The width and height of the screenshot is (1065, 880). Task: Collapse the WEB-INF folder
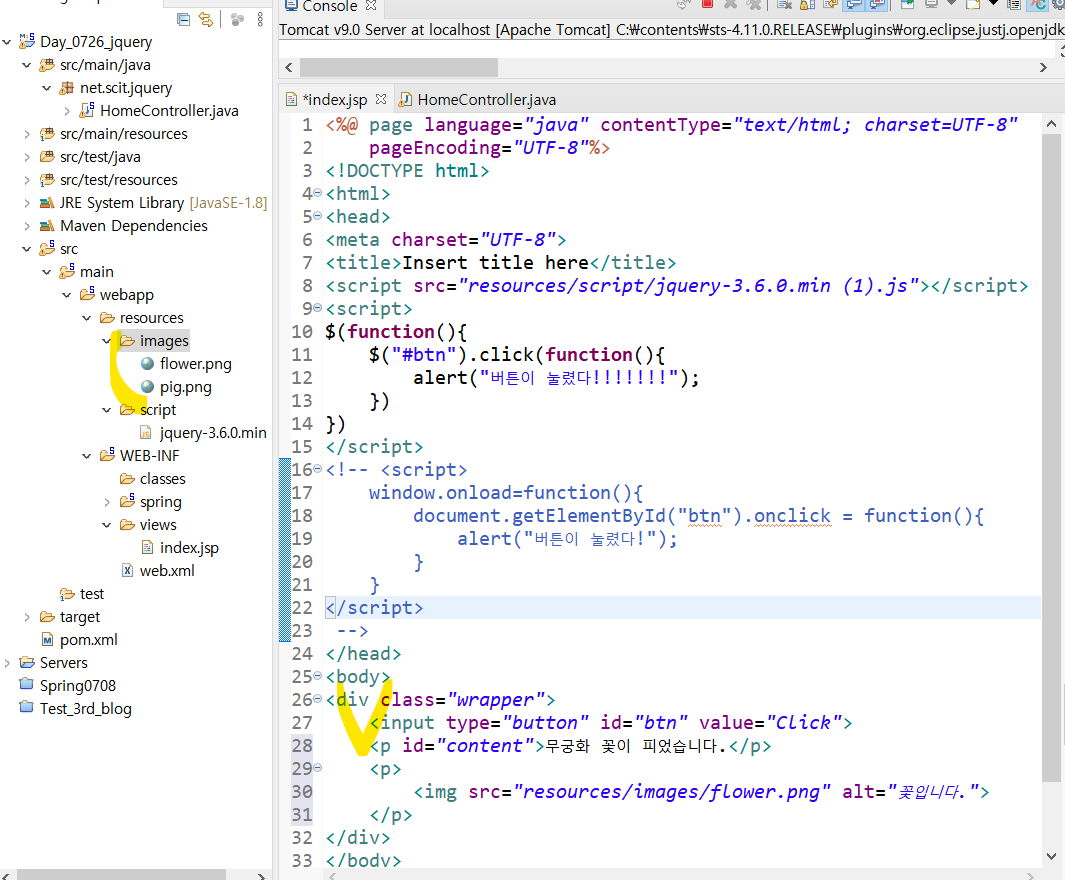pos(86,456)
